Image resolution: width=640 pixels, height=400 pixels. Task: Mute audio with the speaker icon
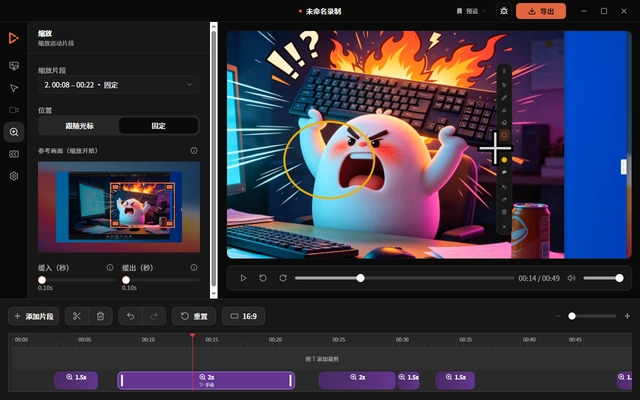(x=571, y=278)
